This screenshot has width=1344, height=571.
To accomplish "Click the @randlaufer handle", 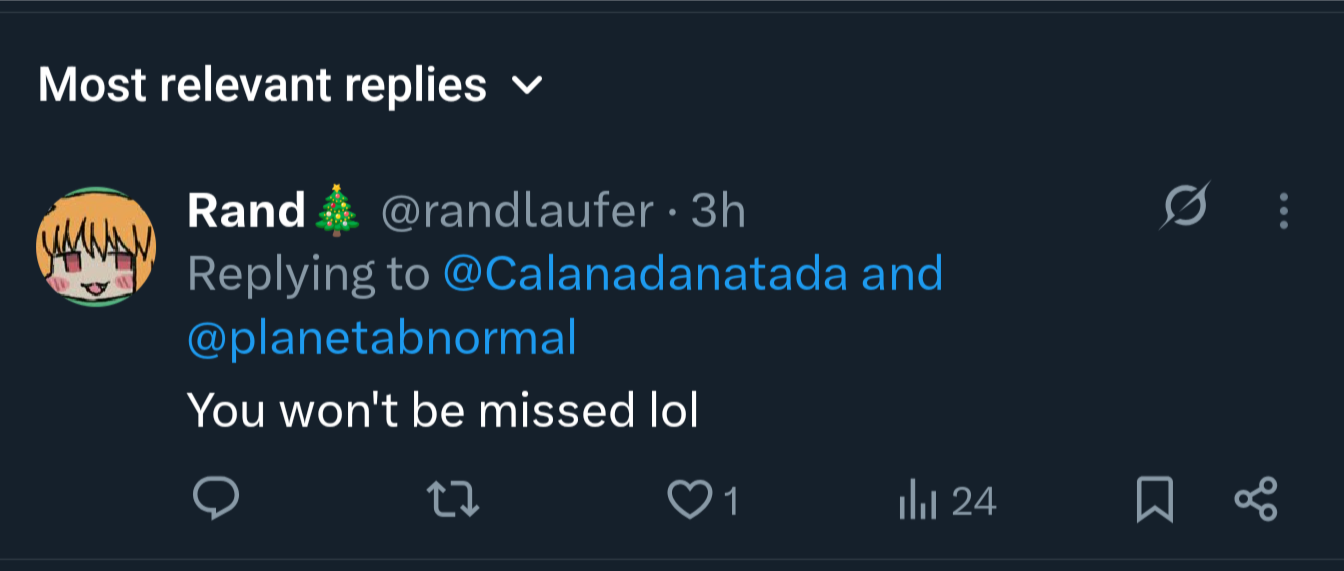I will coord(517,211).
